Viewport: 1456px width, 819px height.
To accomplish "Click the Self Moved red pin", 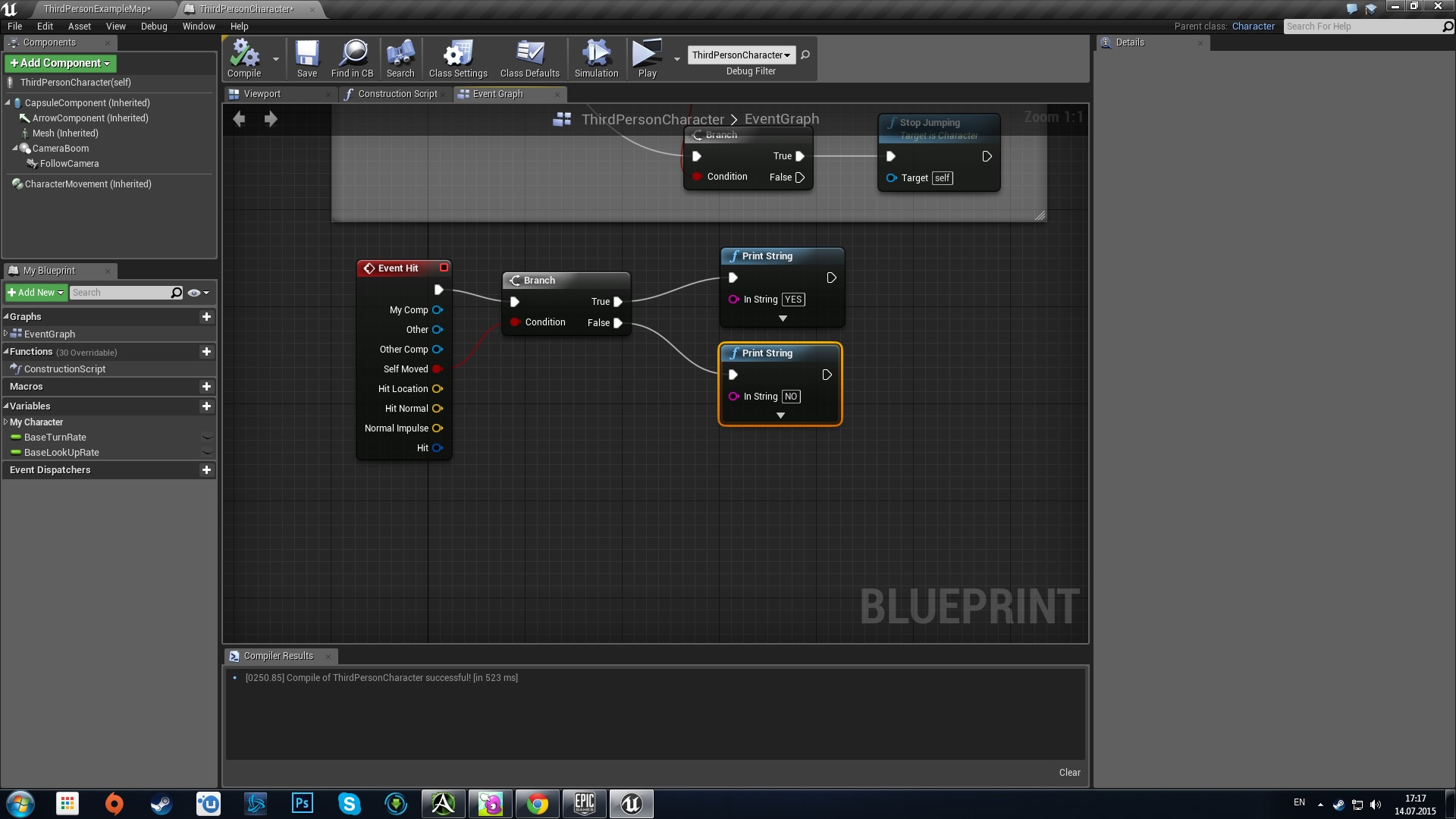I will (x=438, y=369).
